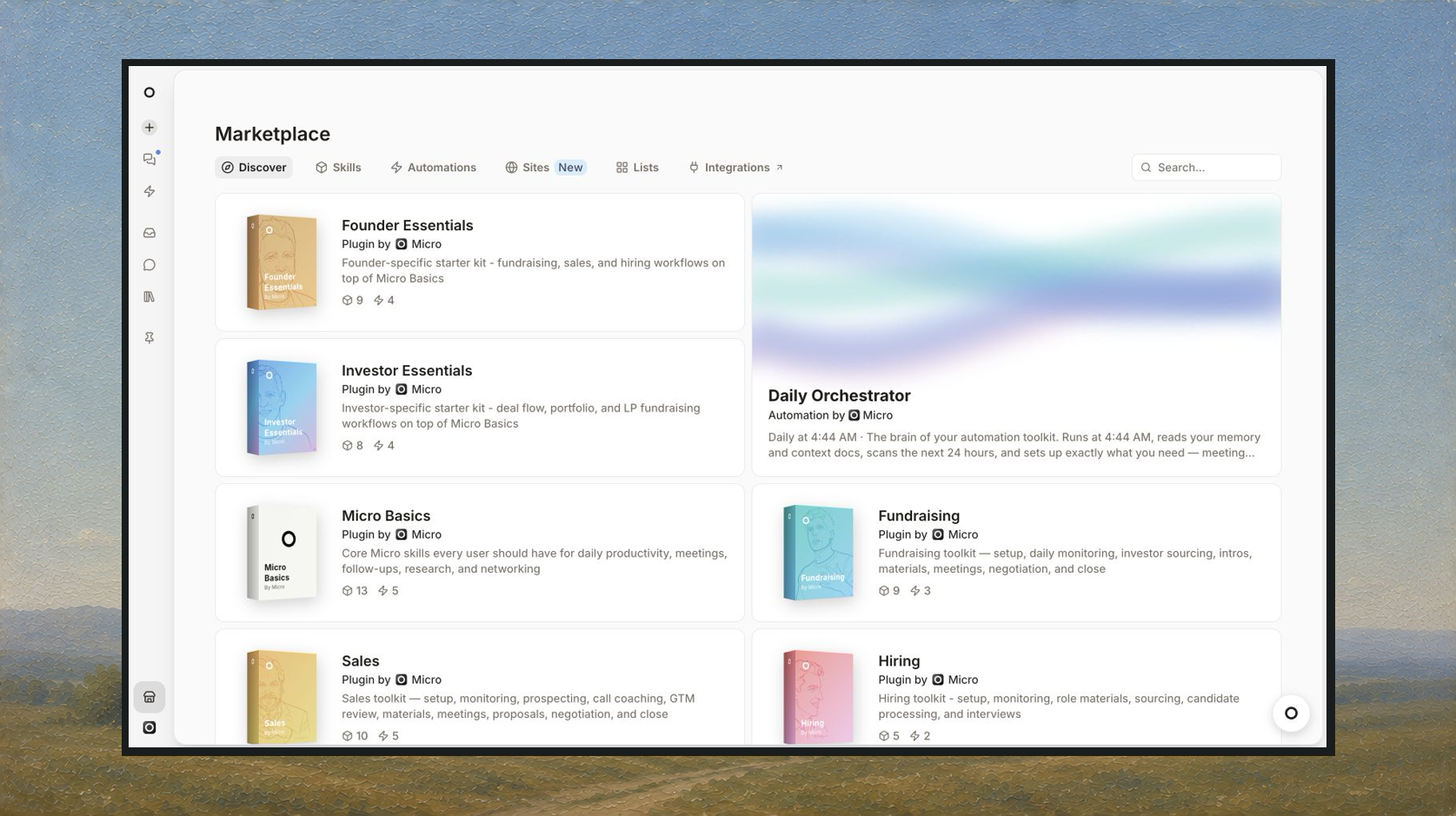The image size is (1456, 816).
Task: Switch to the Automations tab
Action: tap(433, 168)
